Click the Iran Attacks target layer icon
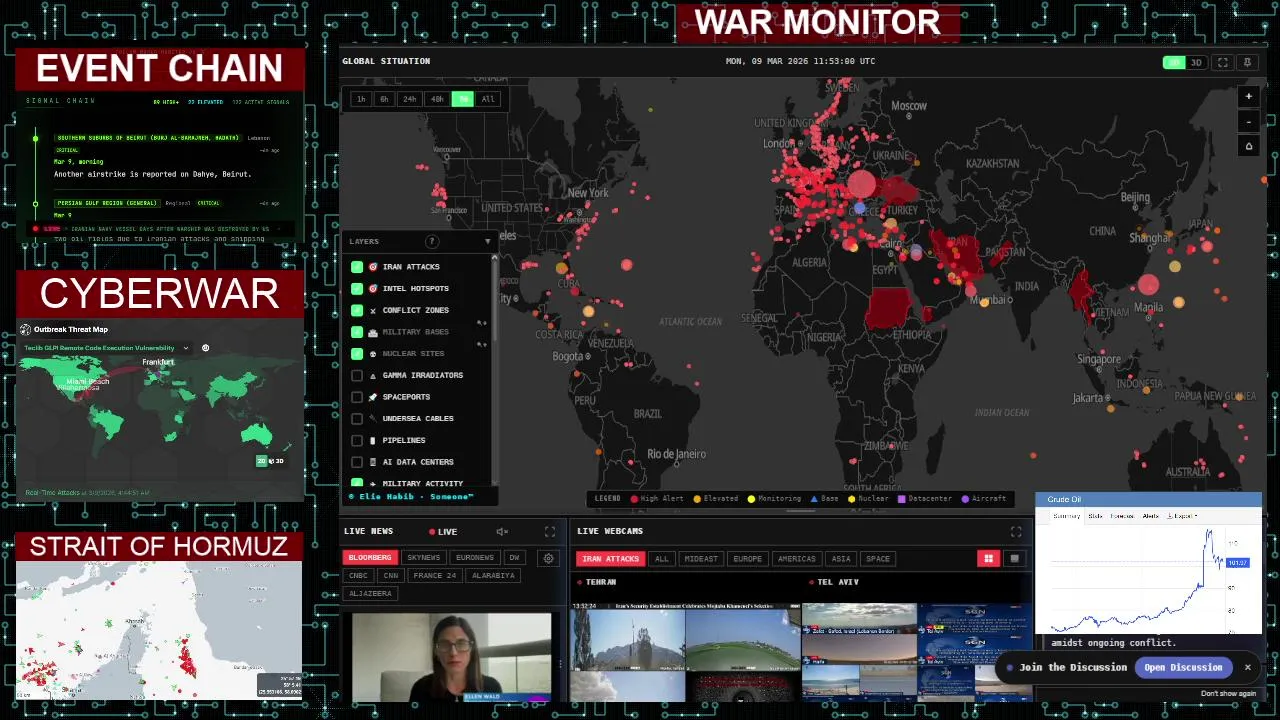 click(x=373, y=267)
